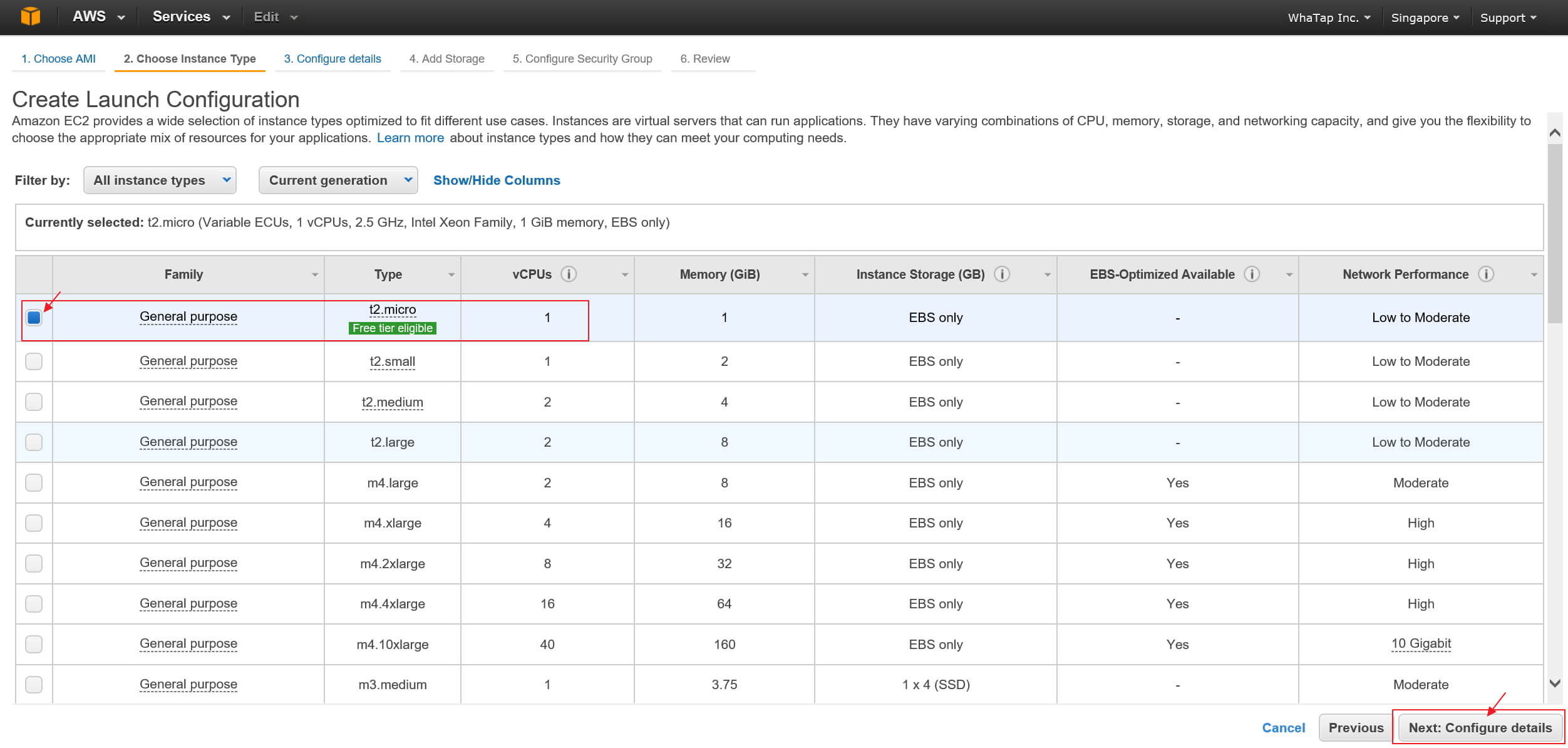Screen dimensions: 1568x748
Task: Click the vertical scrollbar thumb
Action: [1555, 233]
